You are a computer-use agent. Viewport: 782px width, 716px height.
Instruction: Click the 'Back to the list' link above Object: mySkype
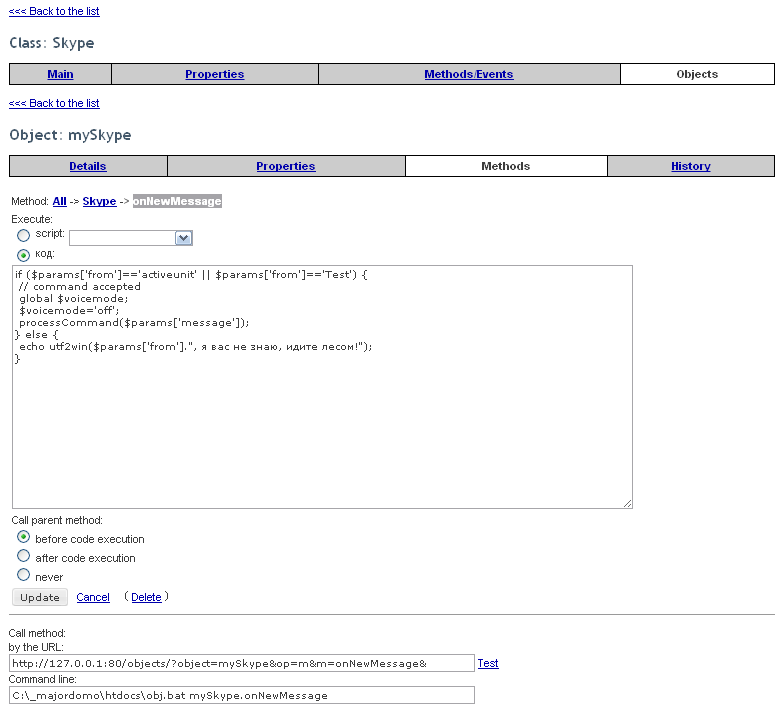point(54,103)
